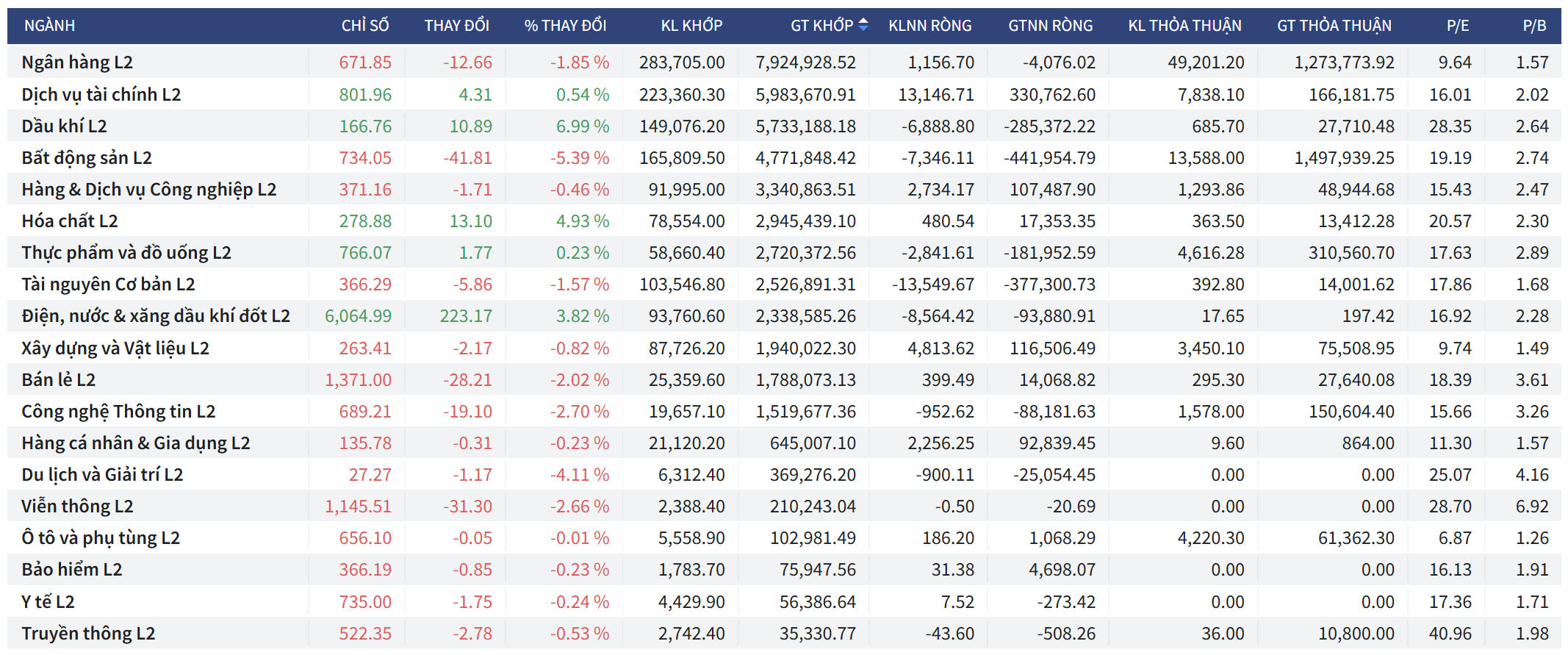
Task: Sort by KLNN RÒNG header
Action: [x=929, y=26]
